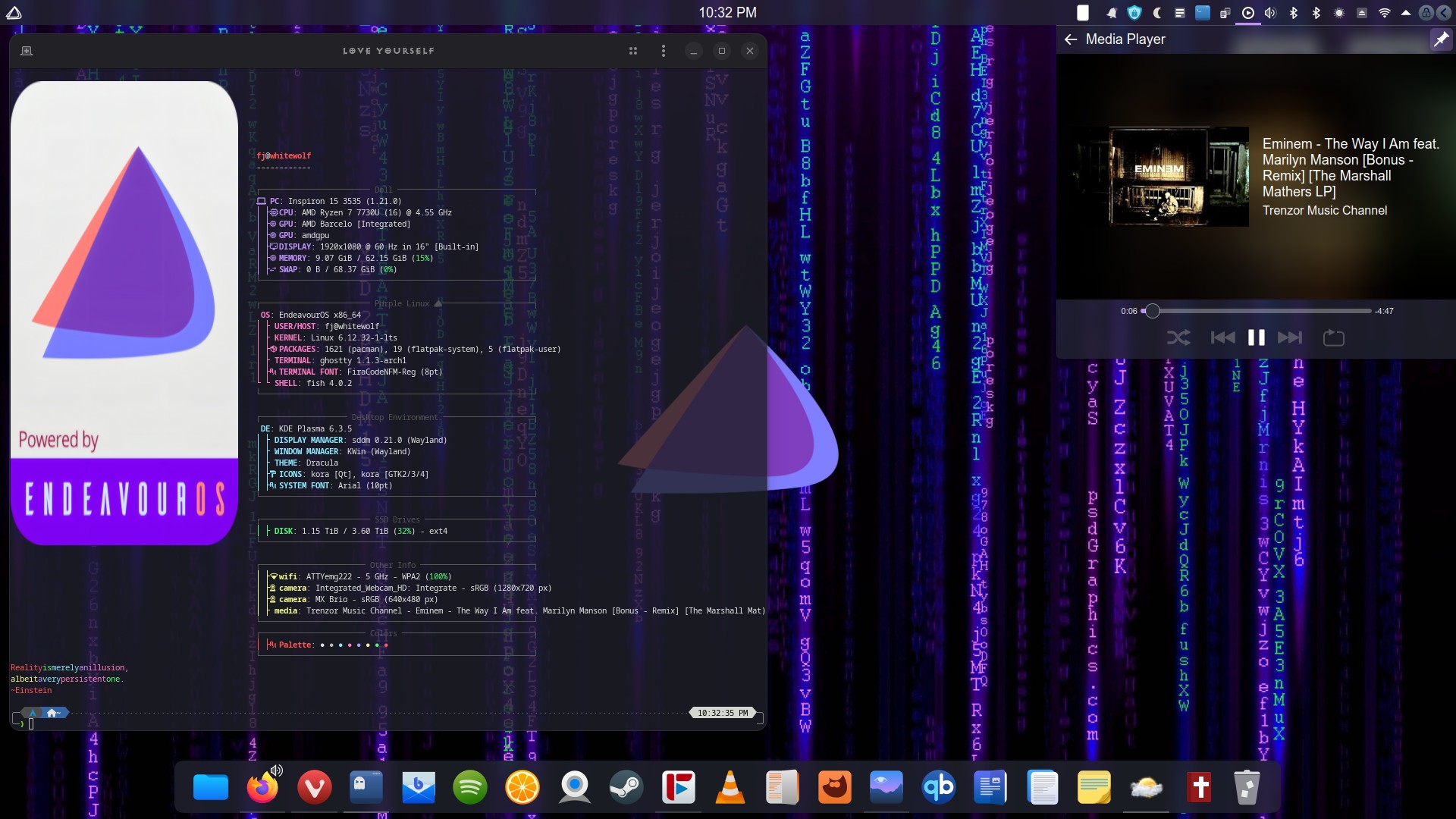Click the Eminem album cover thumbnail
This screenshot has width=1456, height=819.
coord(1162,177)
